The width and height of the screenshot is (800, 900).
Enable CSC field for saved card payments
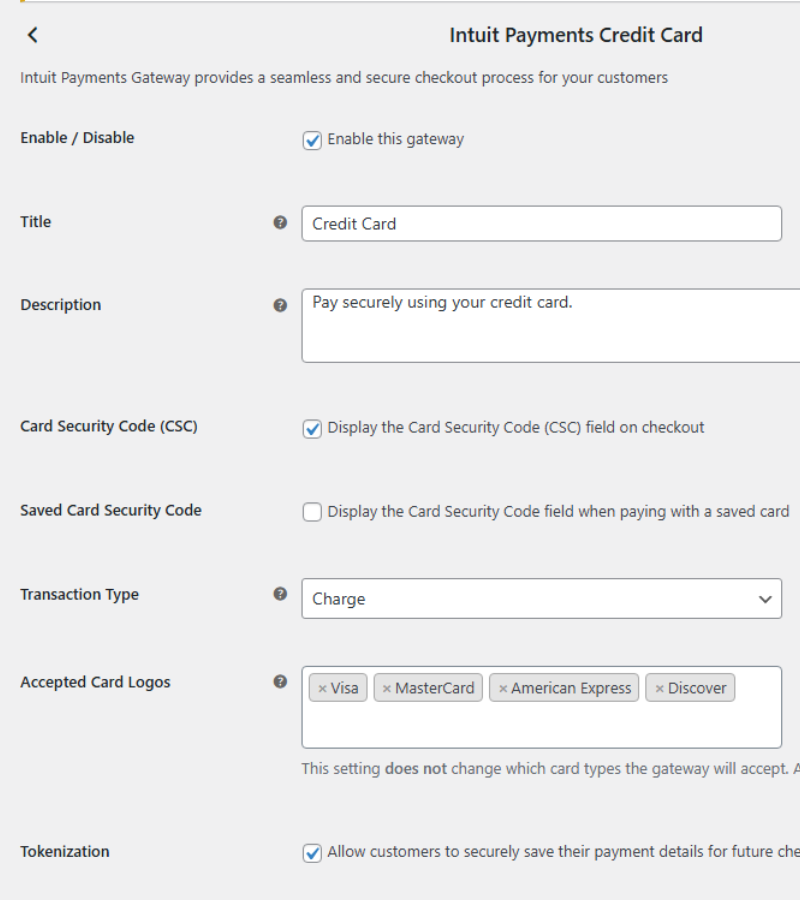pyautogui.click(x=312, y=512)
